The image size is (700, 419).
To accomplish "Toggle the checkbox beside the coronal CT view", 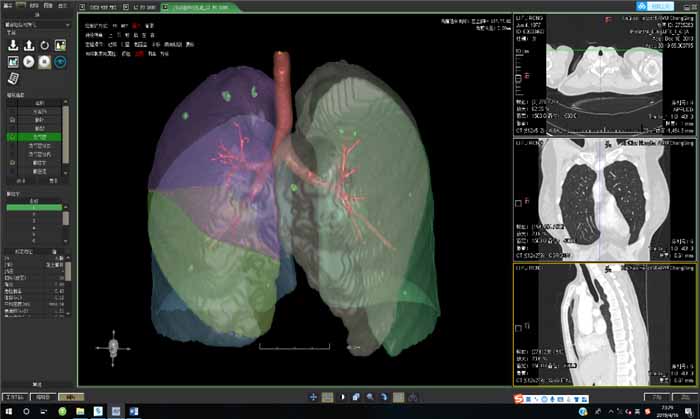I will tap(517, 204).
